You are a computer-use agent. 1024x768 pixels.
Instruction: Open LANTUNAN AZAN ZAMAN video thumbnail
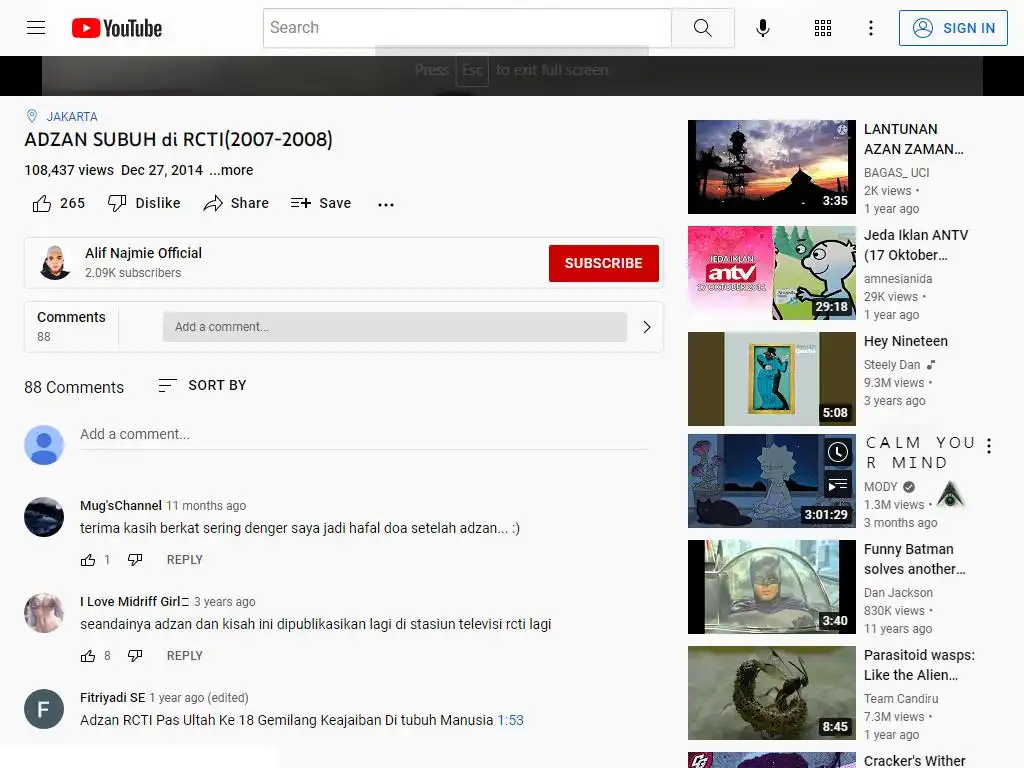[x=771, y=167]
